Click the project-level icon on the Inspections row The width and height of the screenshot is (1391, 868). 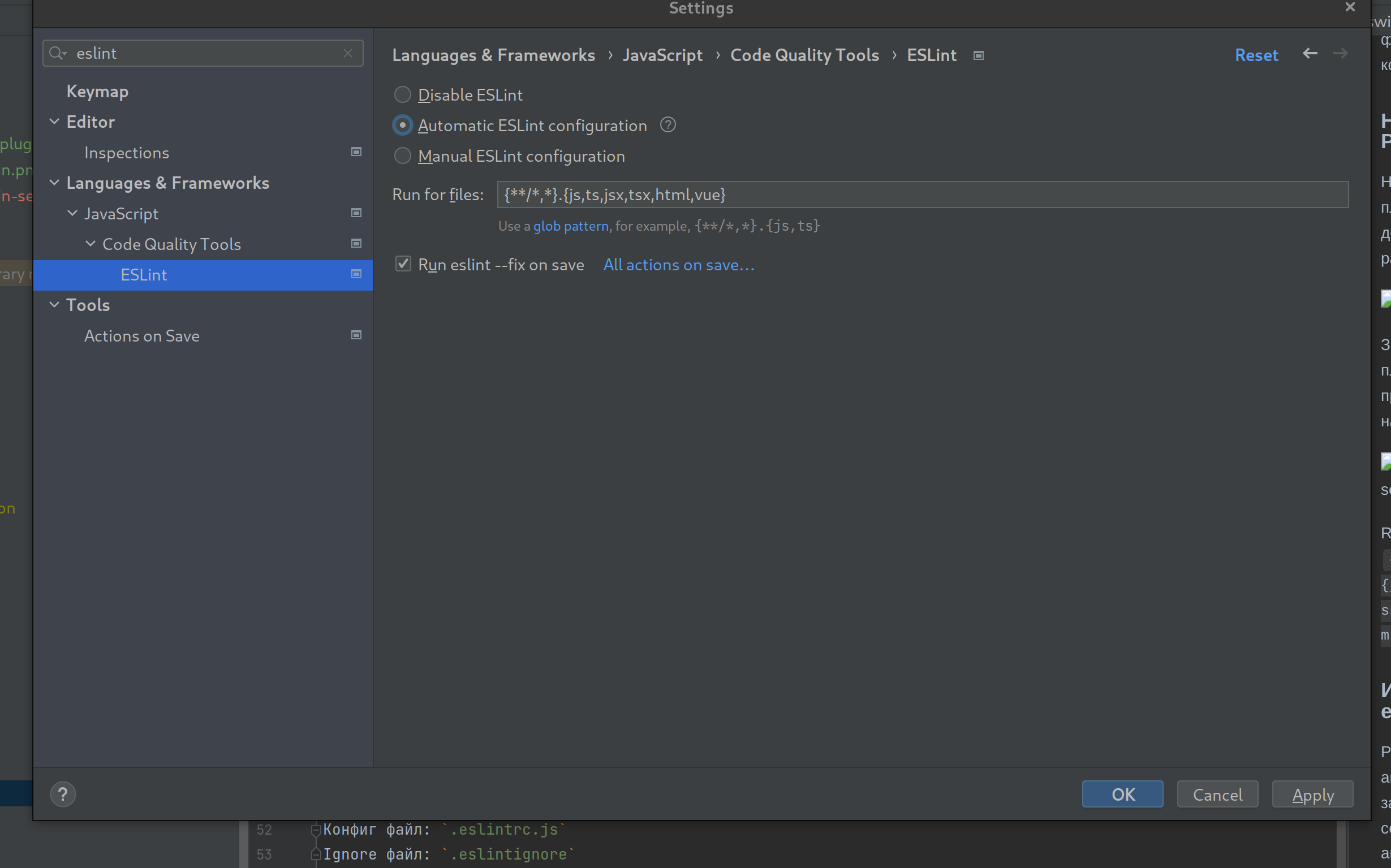point(356,152)
